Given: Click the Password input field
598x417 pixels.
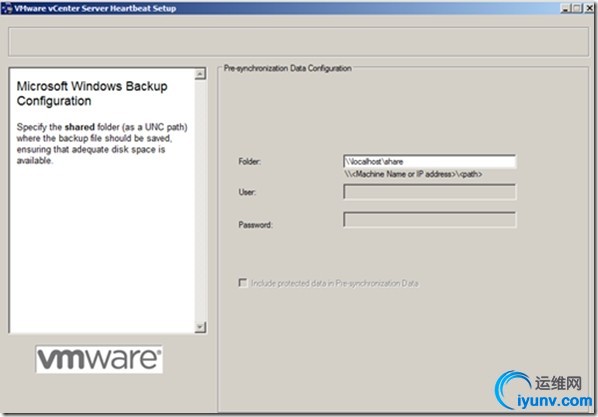Looking at the screenshot, I should (429, 220).
